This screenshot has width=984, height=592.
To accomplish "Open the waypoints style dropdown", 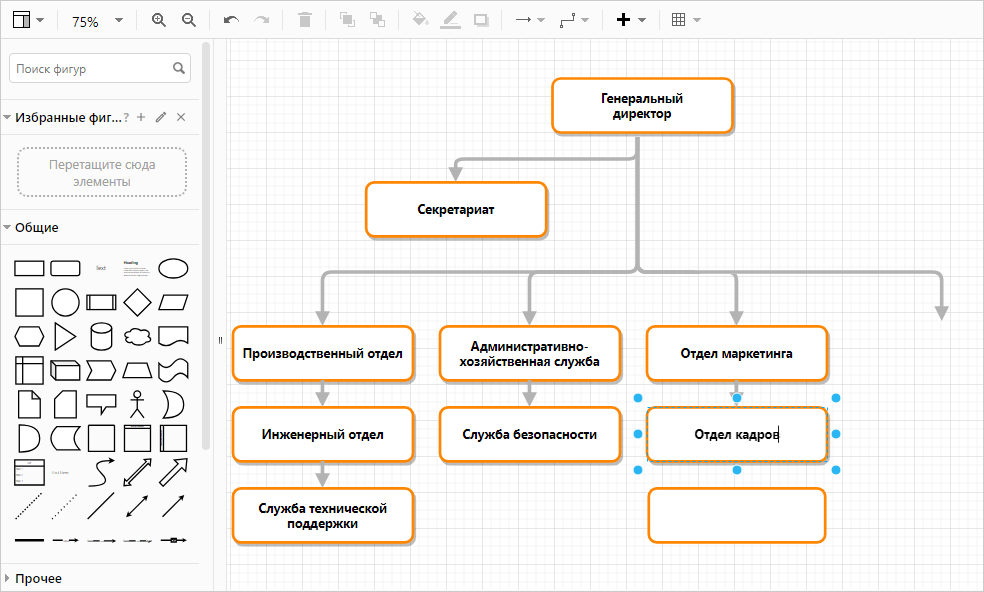I will (x=574, y=20).
